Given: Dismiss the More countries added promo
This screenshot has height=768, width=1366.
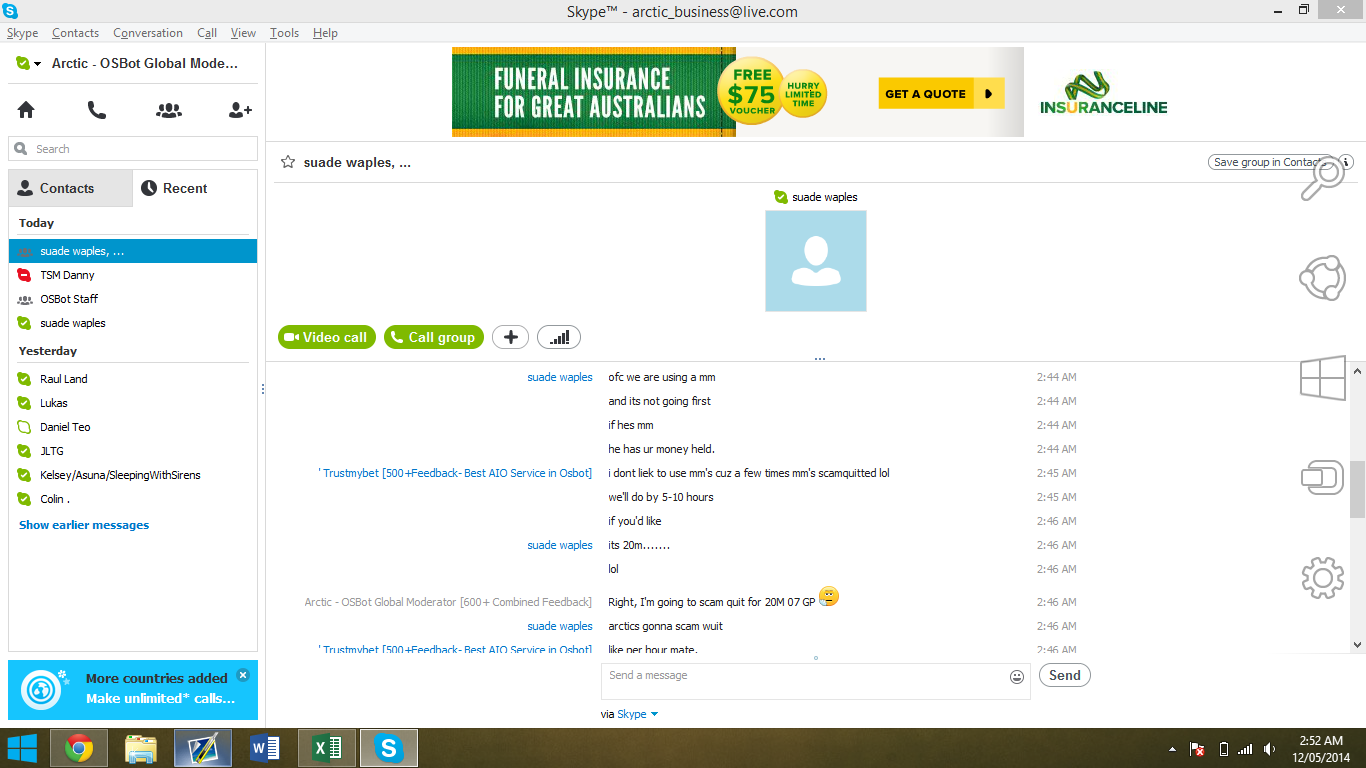Looking at the screenshot, I should [242, 675].
